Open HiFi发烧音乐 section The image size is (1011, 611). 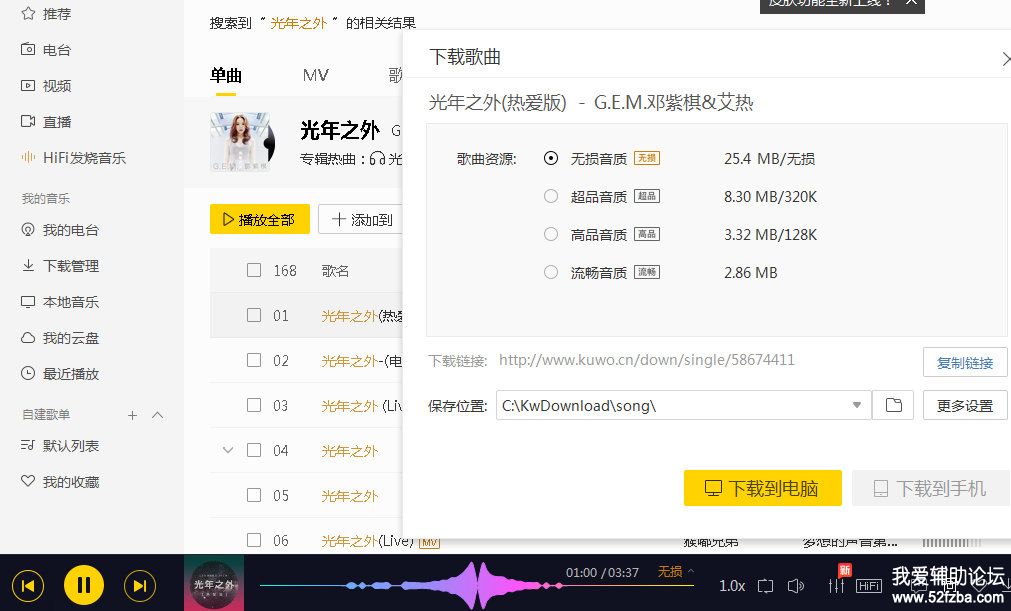tap(74, 158)
